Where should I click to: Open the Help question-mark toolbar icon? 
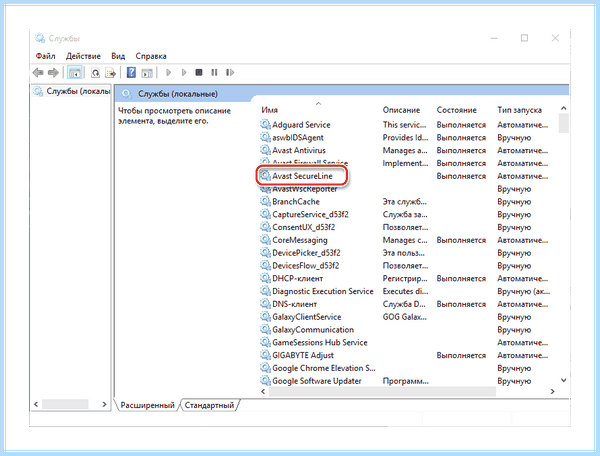coord(131,72)
